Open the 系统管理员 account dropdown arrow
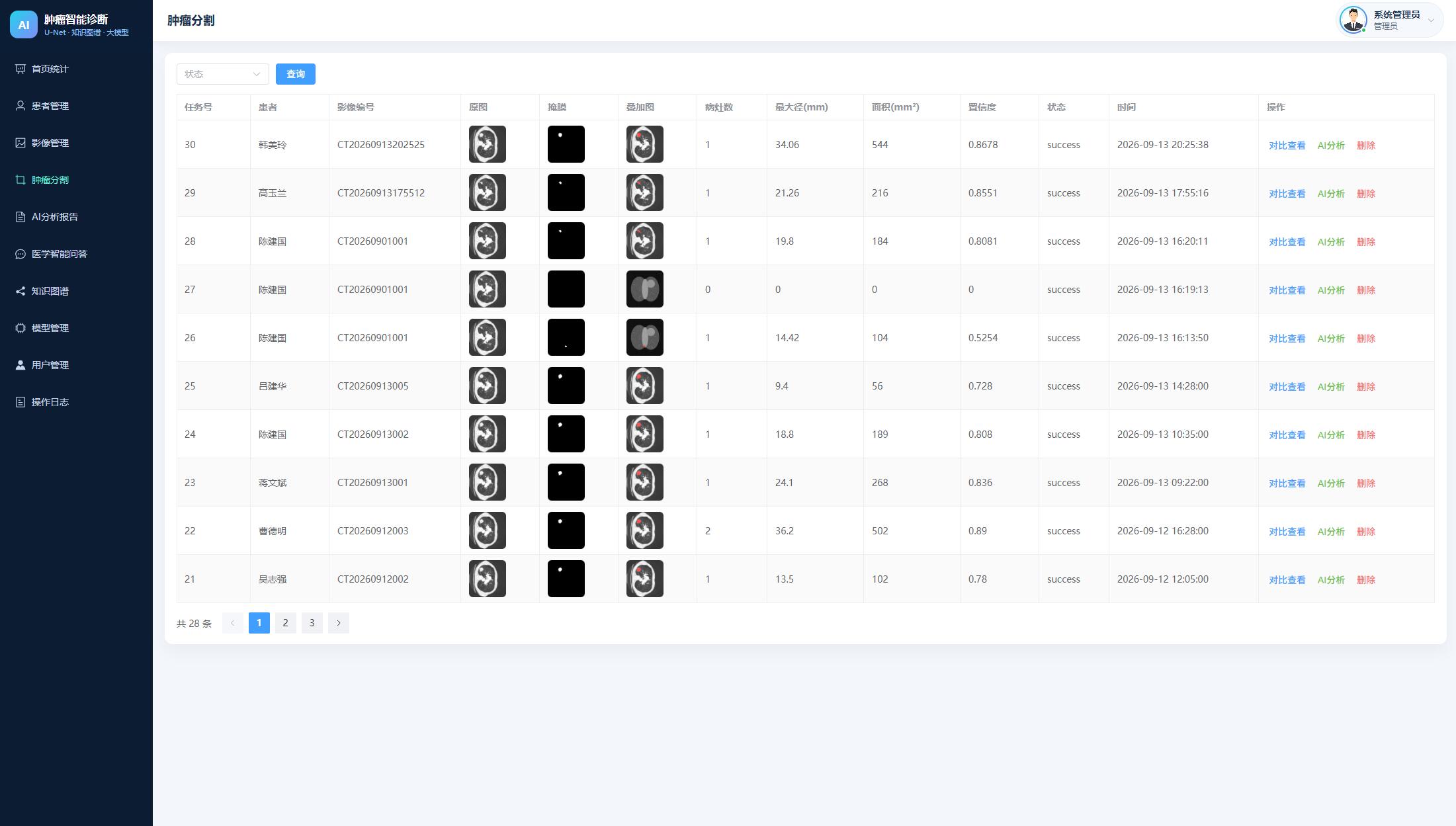This screenshot has height=826, width=1456. coord(1431,20)
